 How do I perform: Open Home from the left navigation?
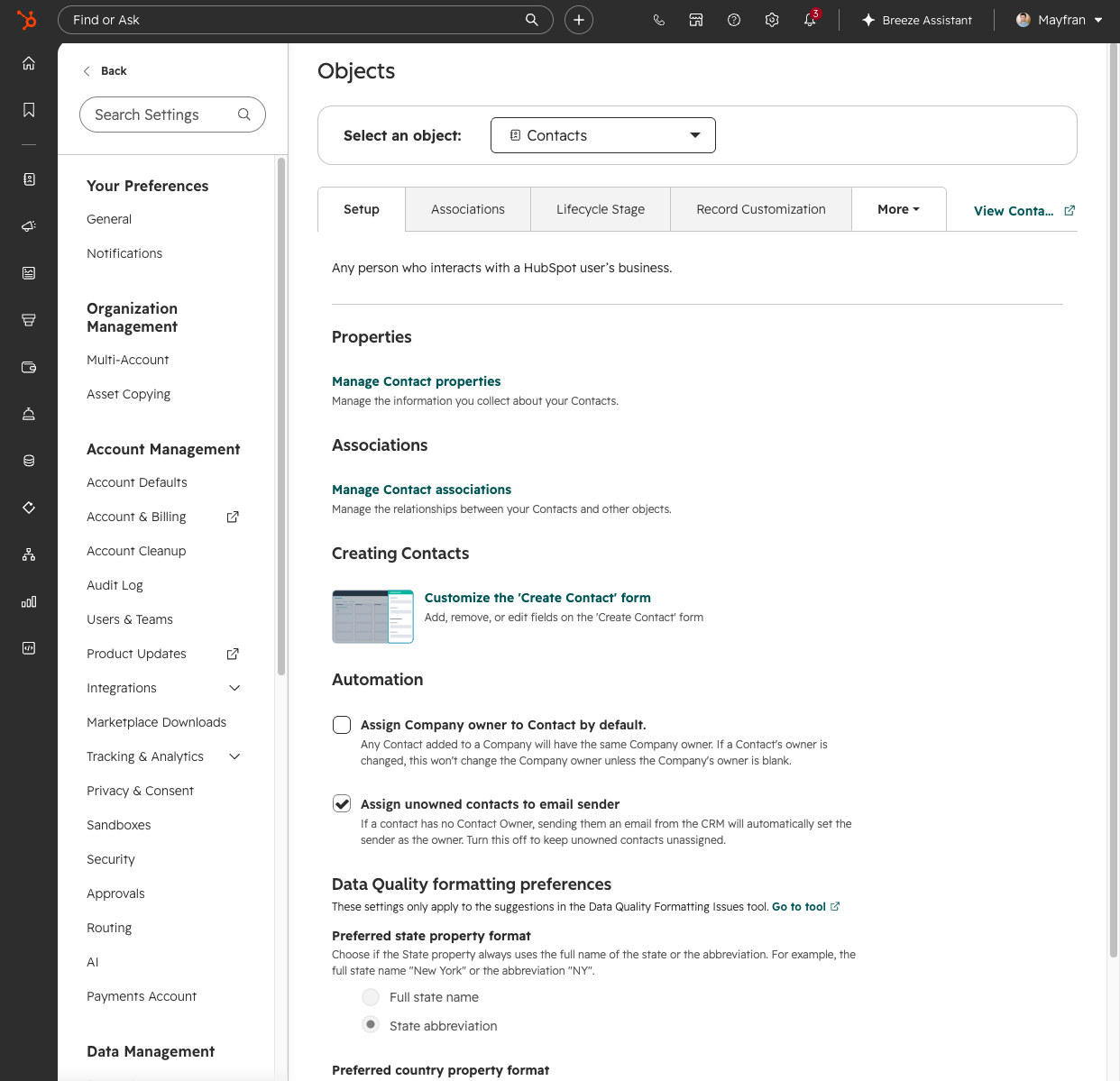pos(29,63)
